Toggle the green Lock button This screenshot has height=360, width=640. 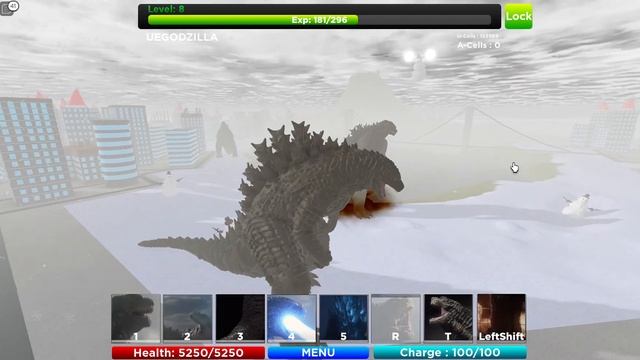[518, 16]
